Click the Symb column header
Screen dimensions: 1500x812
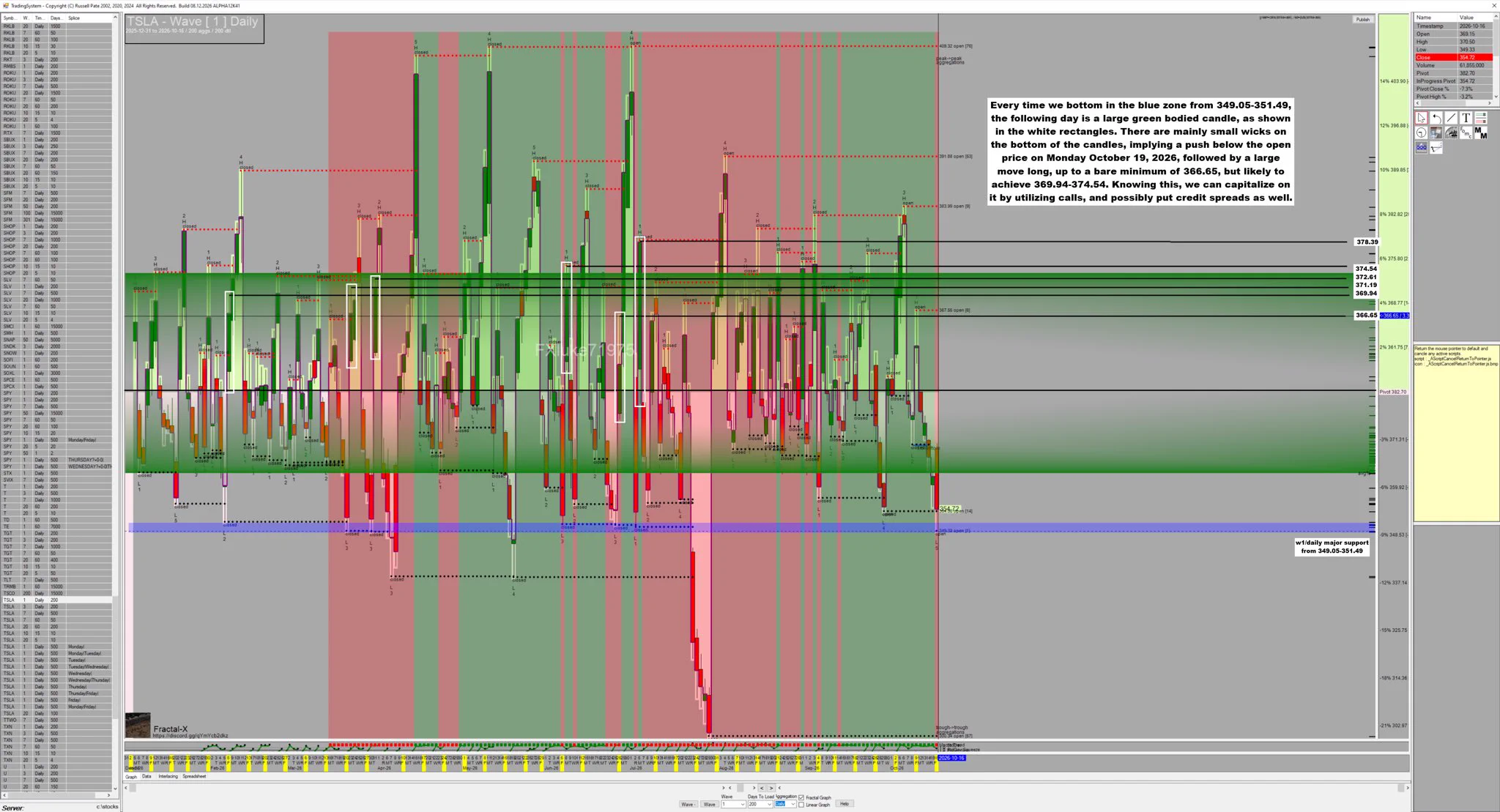point(10,18)
